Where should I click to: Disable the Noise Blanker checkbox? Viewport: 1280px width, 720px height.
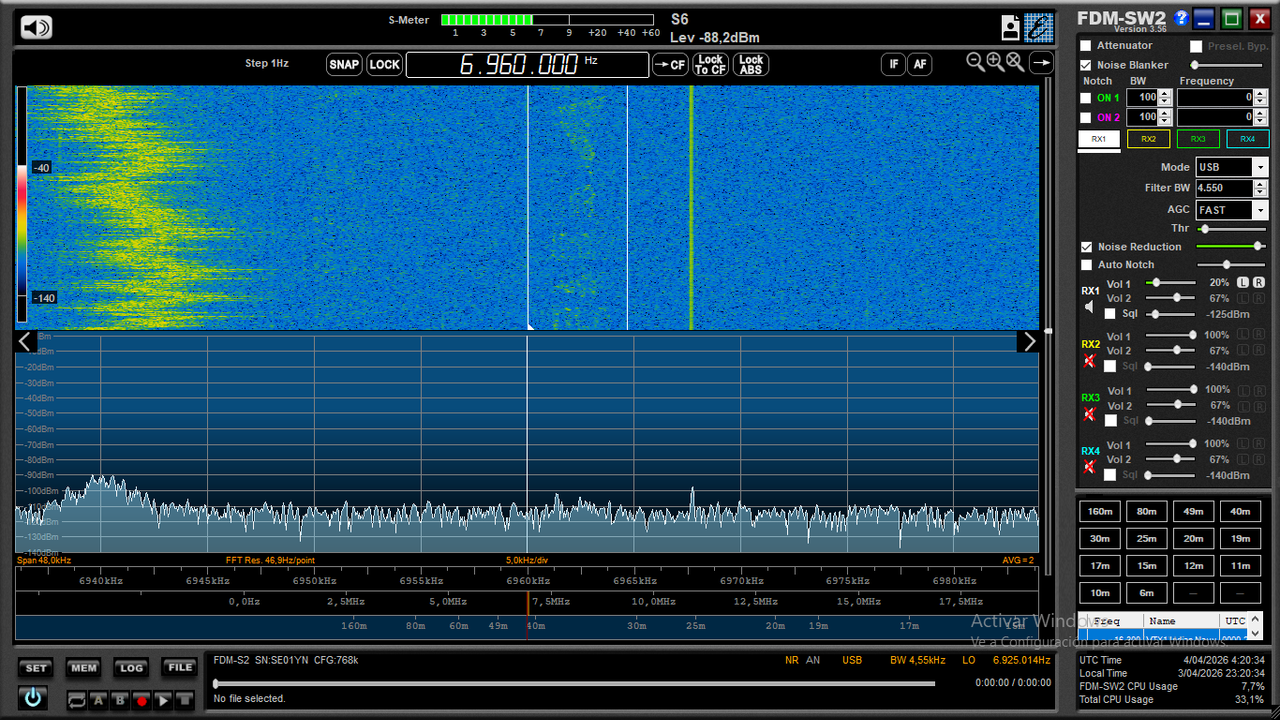pyautogui.click(x=1086, y=65)
